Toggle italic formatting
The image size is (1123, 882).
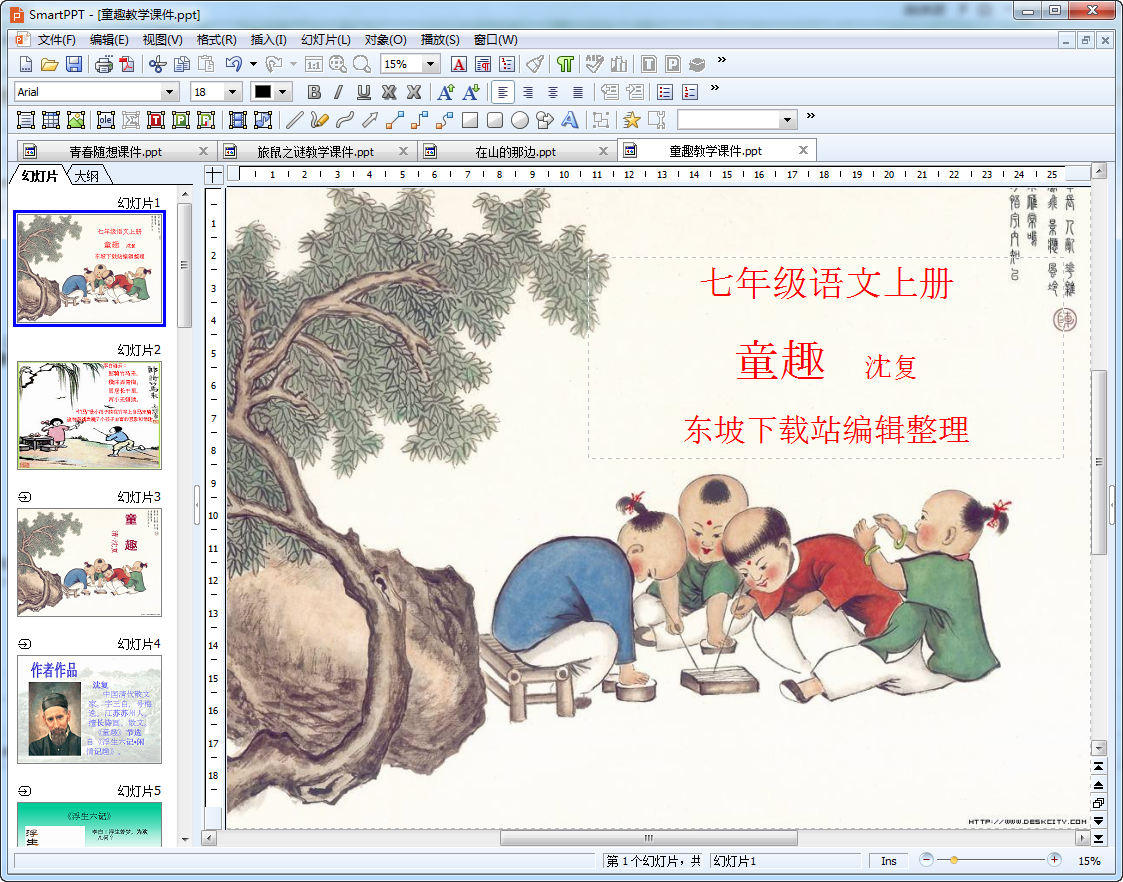(x=339, y=92)
